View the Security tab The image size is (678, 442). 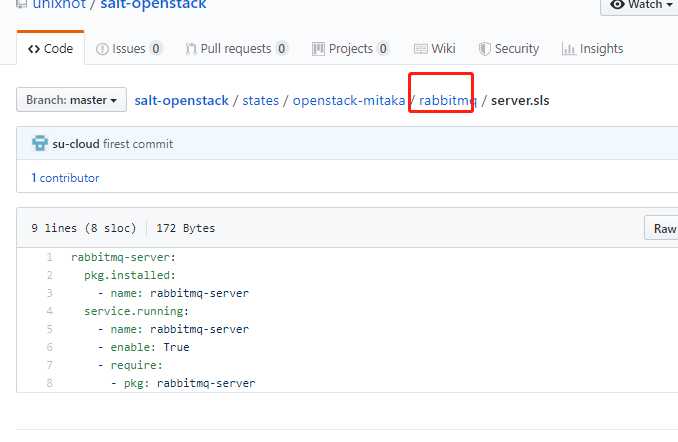point(509,48)
